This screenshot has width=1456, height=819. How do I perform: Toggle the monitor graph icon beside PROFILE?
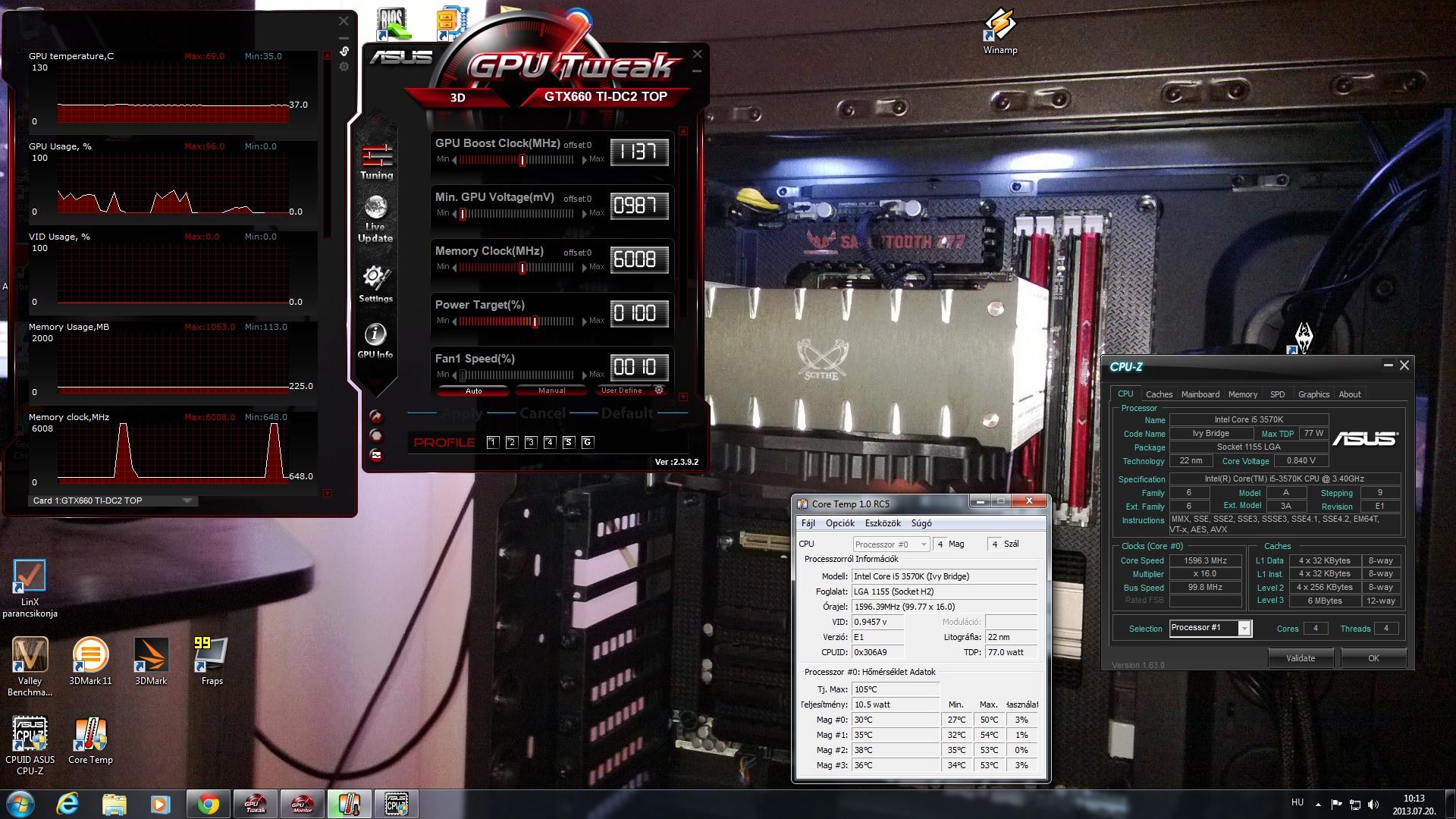376,455
